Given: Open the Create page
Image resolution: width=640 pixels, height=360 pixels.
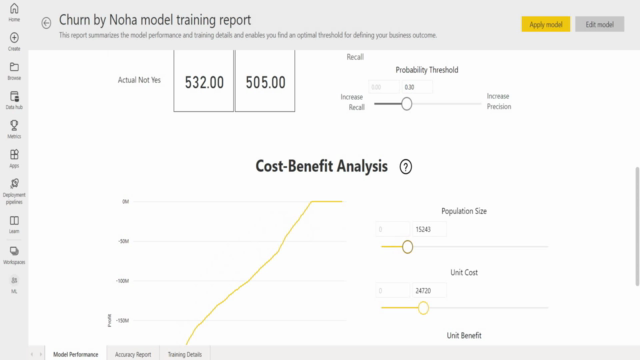Looking at the screenshot, I should click(x=14, y=42).
